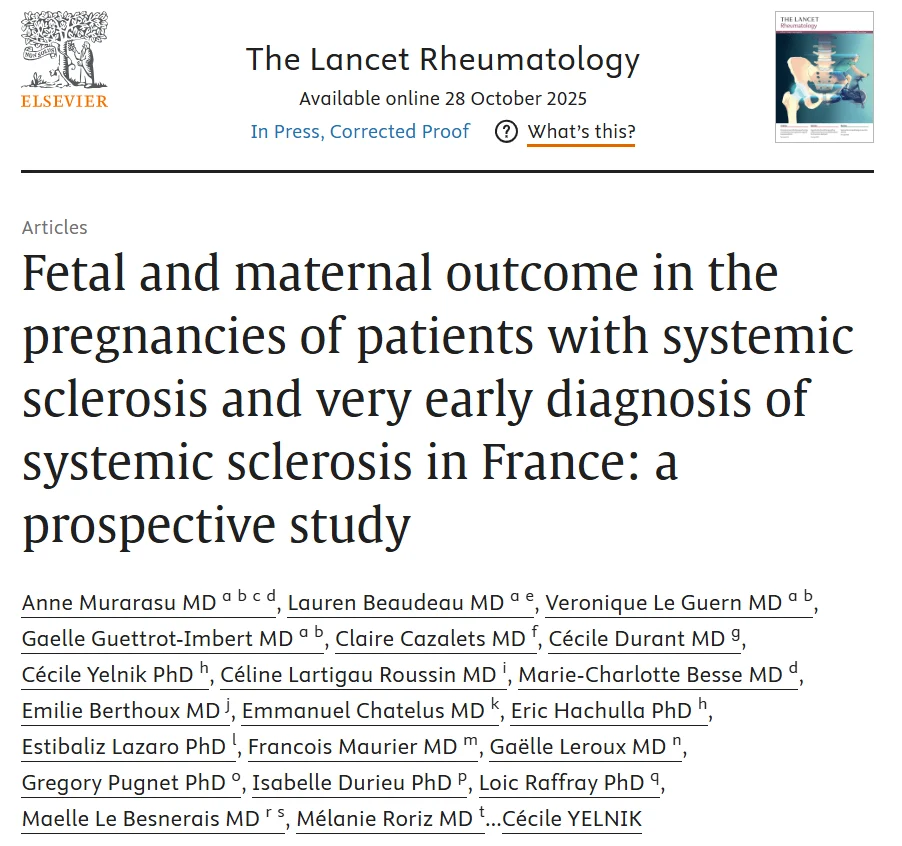Click author Claire Cazalets MD
Viewport: 902px width, 846px height.
coord(431,639)
